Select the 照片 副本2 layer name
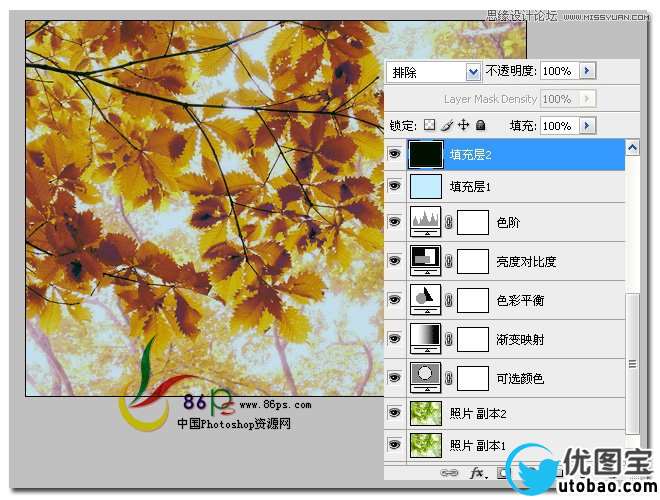Viewport: 660px width, 500px height. pyautogui.click(x=478, y=413)
